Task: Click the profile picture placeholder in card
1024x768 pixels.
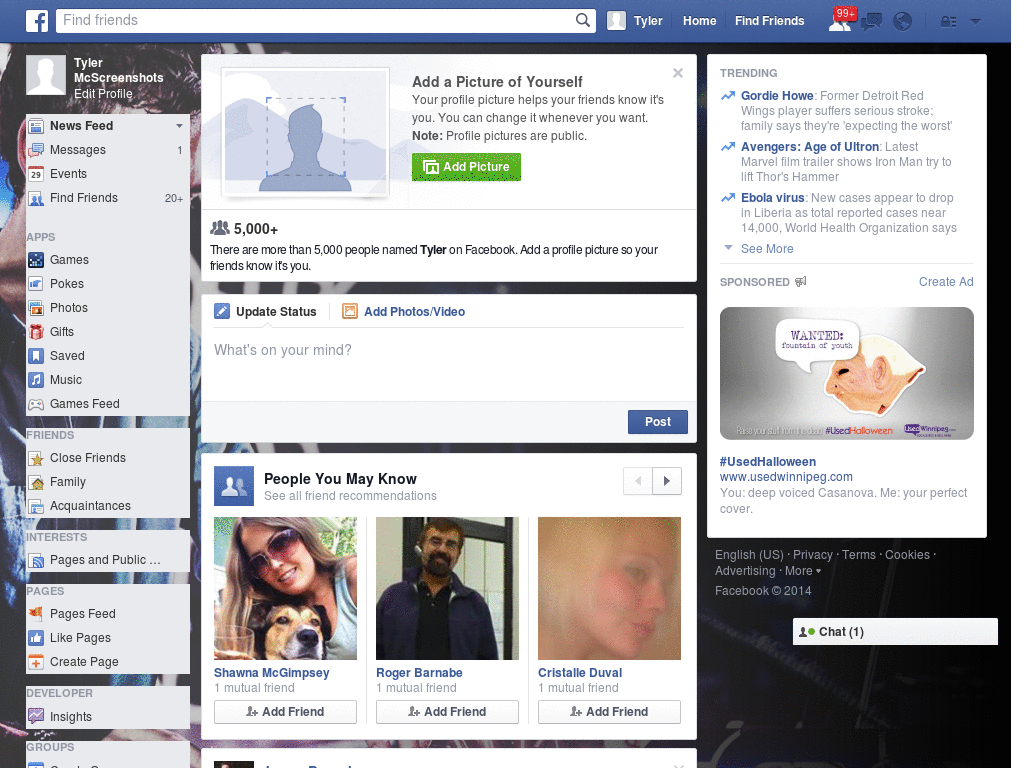Action: point(306,132)
